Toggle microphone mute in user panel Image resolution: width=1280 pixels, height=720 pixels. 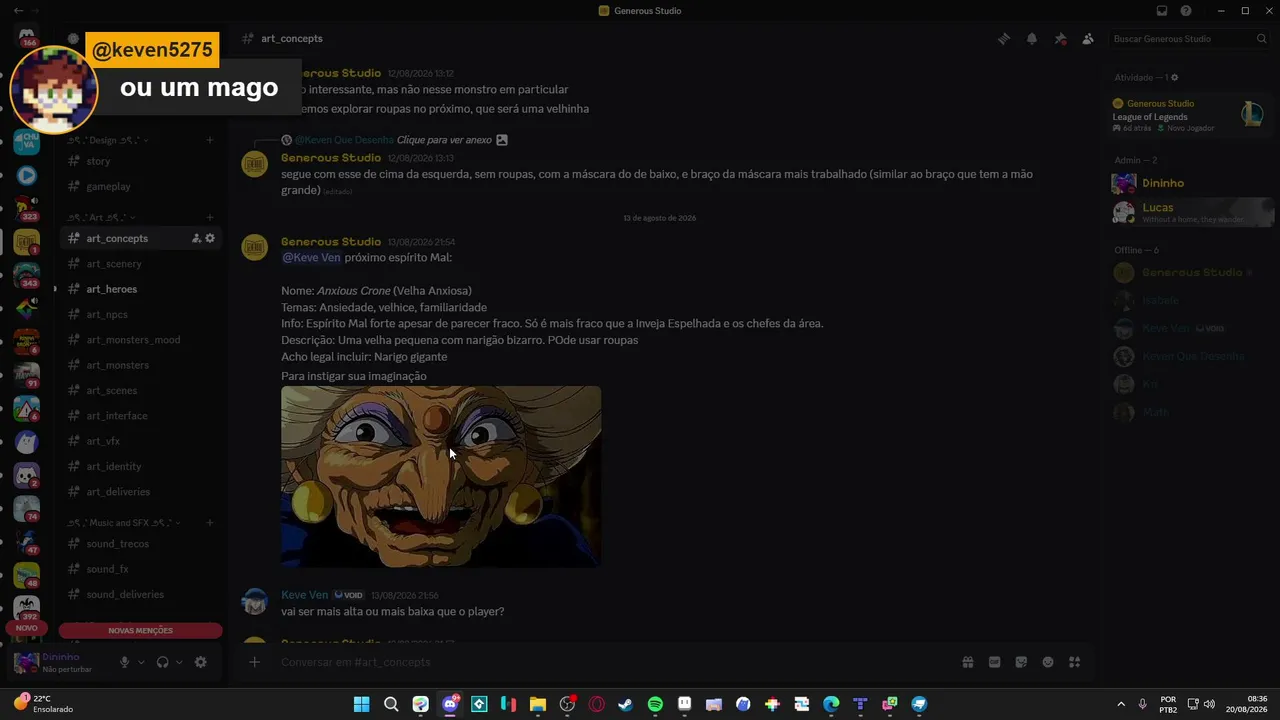coord(125,662)
